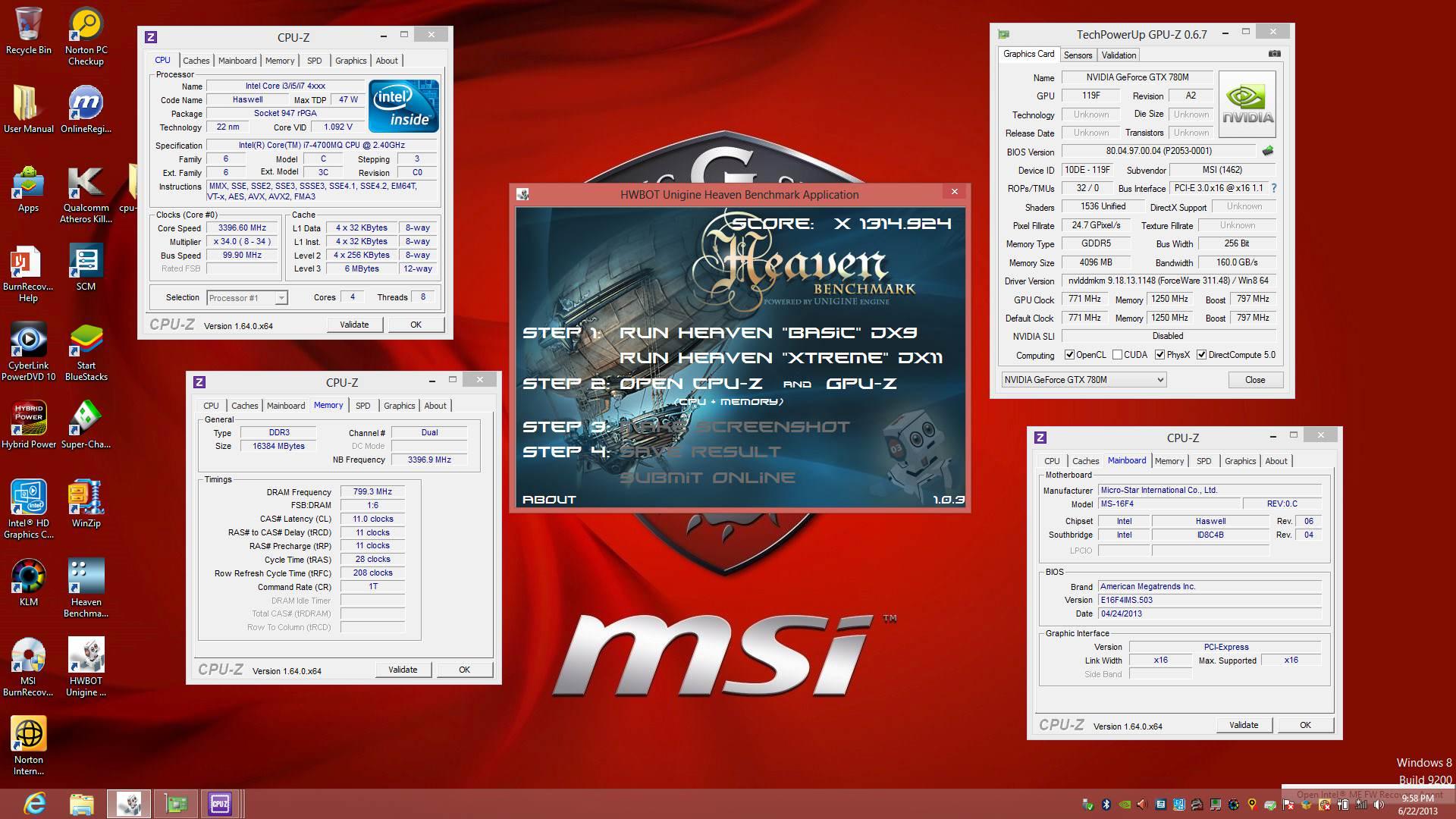
Task: Click About in HWBOT Heaven window
Action: click(x=549, y=500)
